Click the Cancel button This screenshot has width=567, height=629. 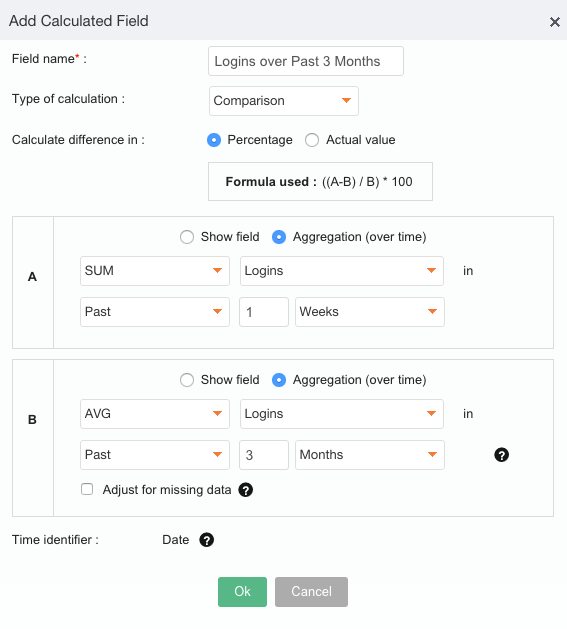click(311, 592)
